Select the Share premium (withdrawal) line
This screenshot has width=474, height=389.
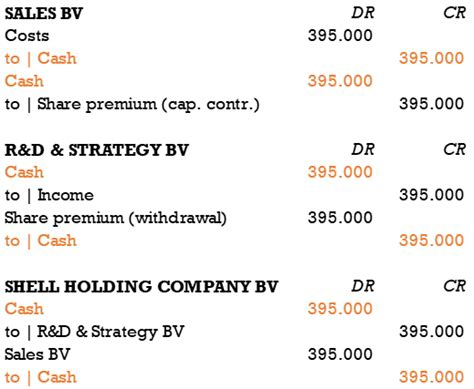pos(116,218)
